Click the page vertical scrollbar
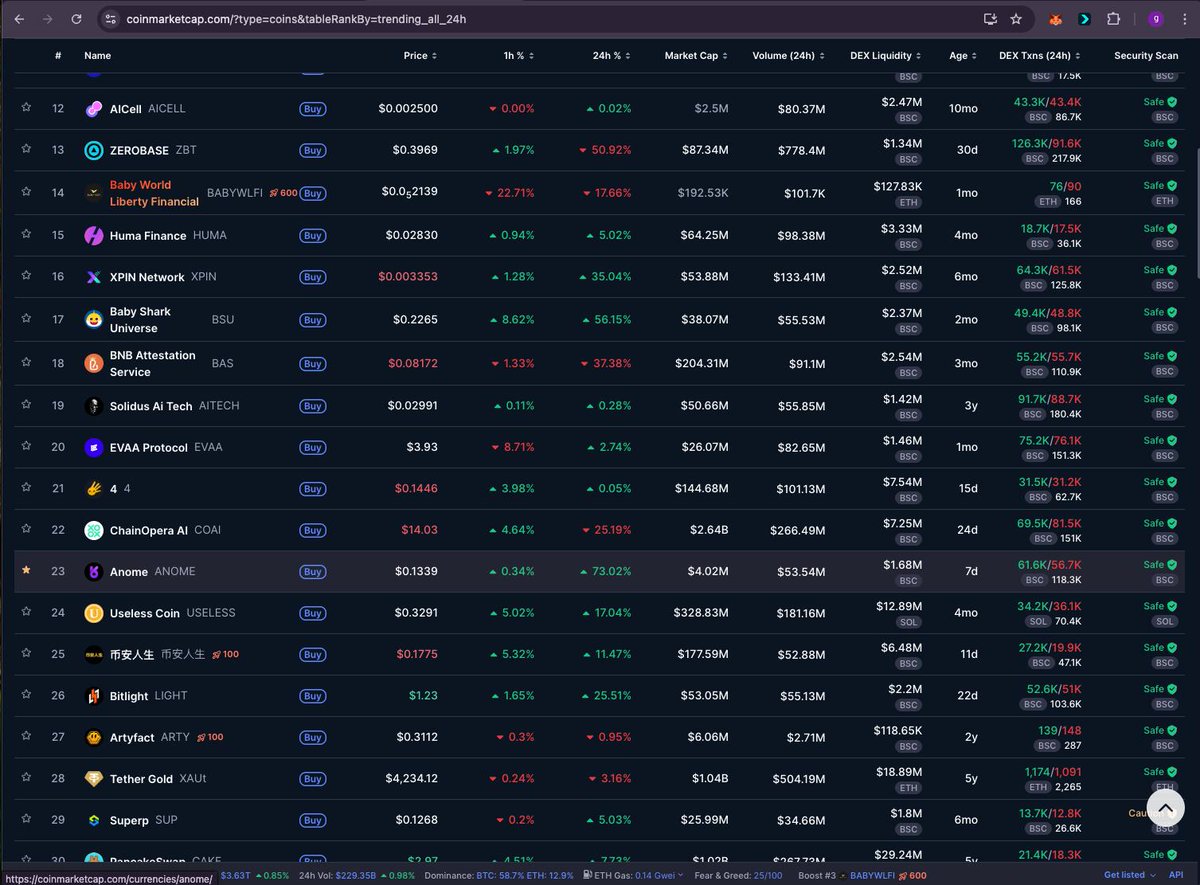1200x885 pixels. 1196,215
